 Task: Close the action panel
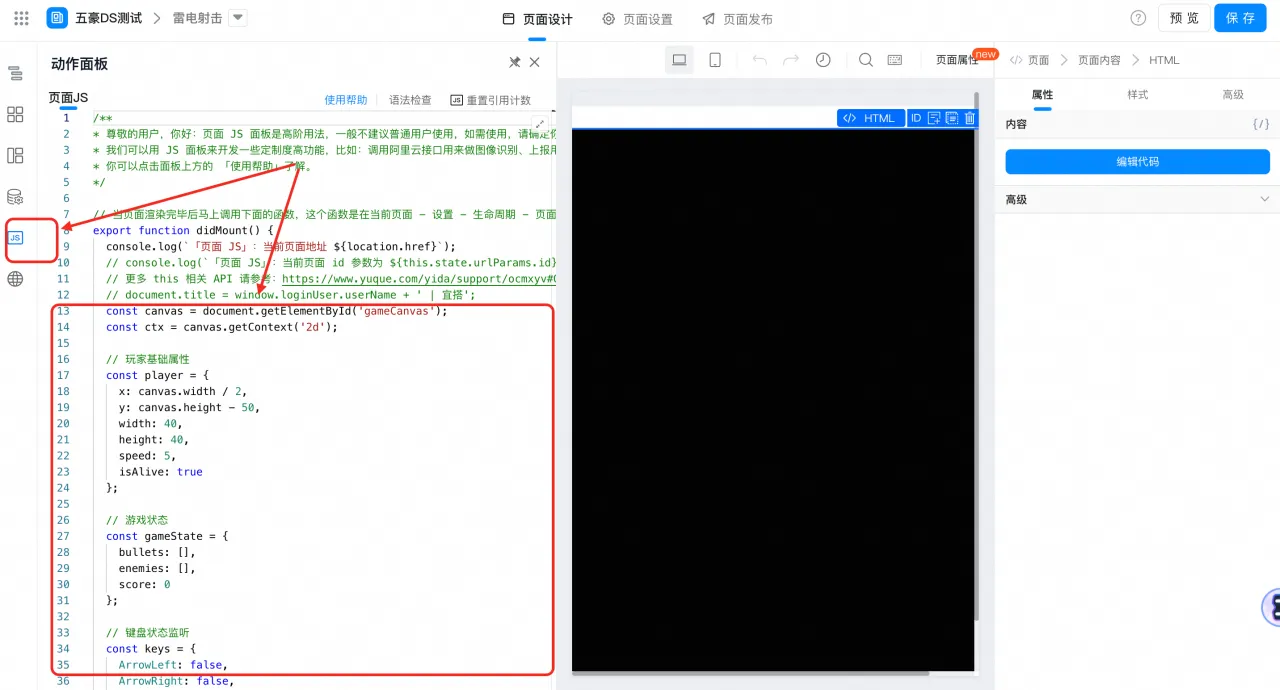pyautogui.click(x=535, y=62)
